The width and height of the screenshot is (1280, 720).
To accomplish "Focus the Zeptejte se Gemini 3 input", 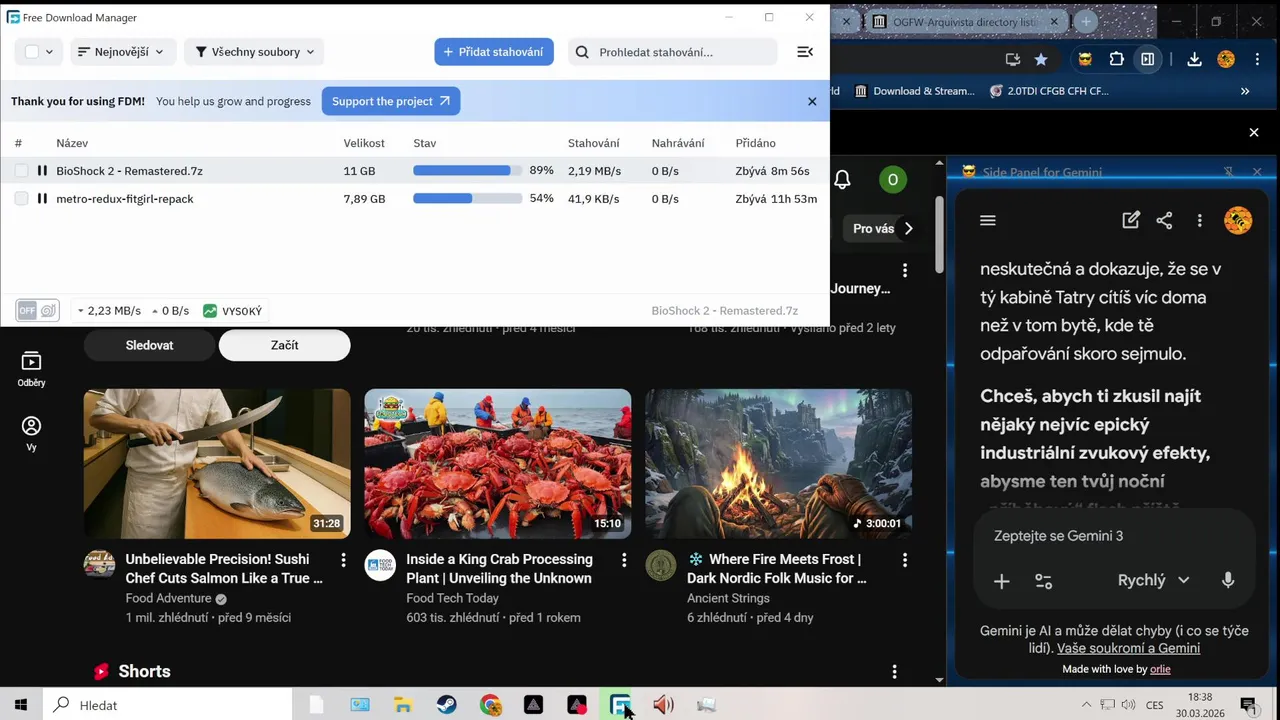I will click(x=1114, y=536).
